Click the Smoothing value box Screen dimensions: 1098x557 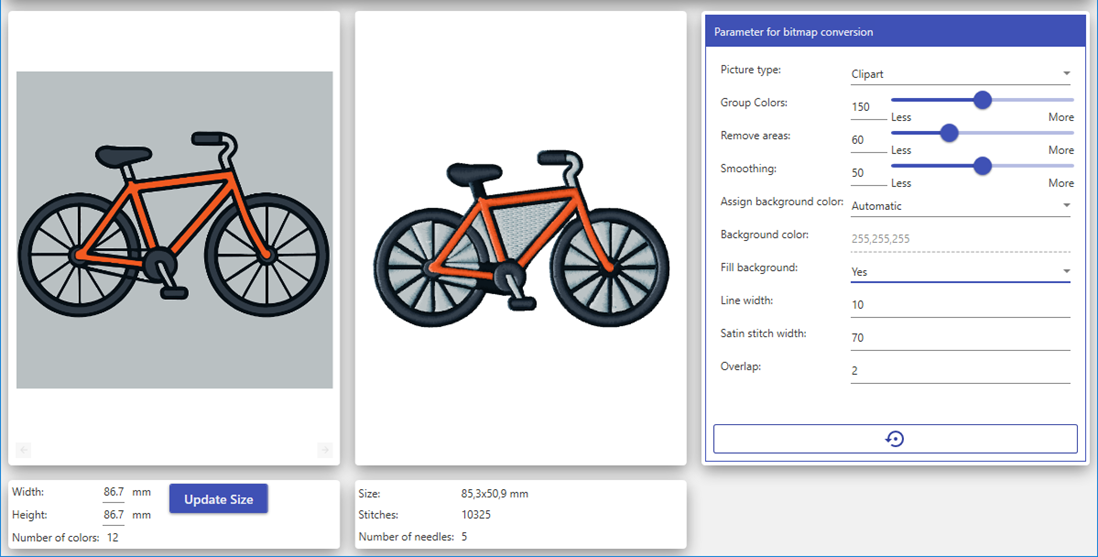867,173
